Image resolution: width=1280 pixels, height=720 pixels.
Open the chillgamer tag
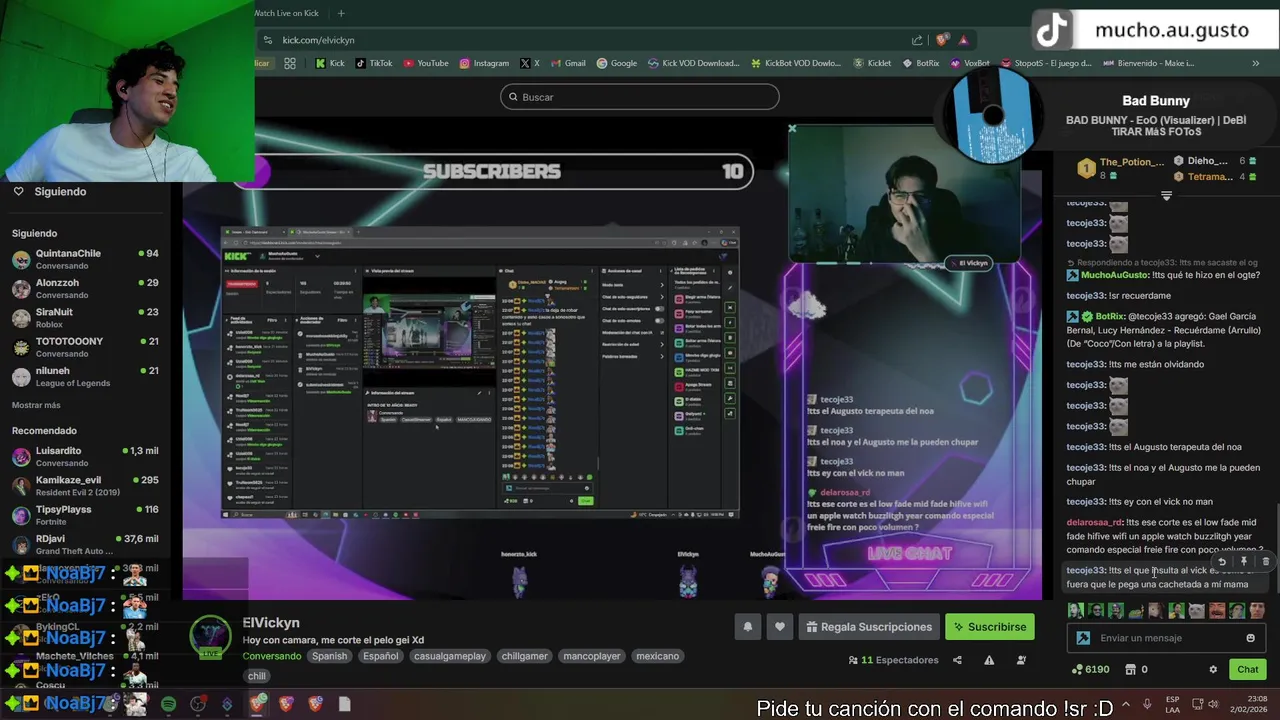(524, 656)
